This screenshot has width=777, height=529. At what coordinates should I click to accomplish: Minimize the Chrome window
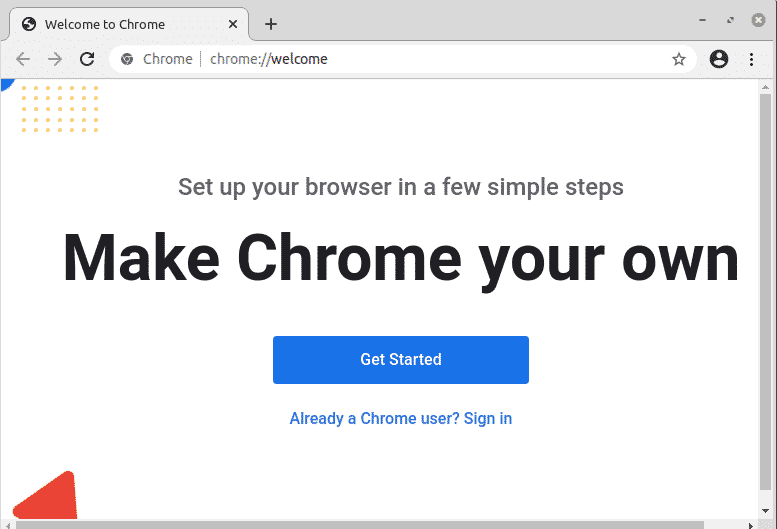pyautogui.click(x=703, y=19)
